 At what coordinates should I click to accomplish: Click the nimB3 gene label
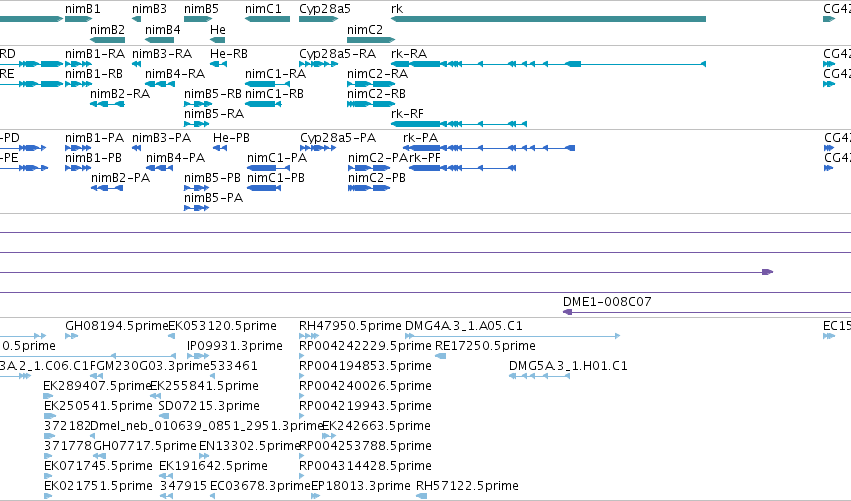pyautogui.click(x=149, y=9)
